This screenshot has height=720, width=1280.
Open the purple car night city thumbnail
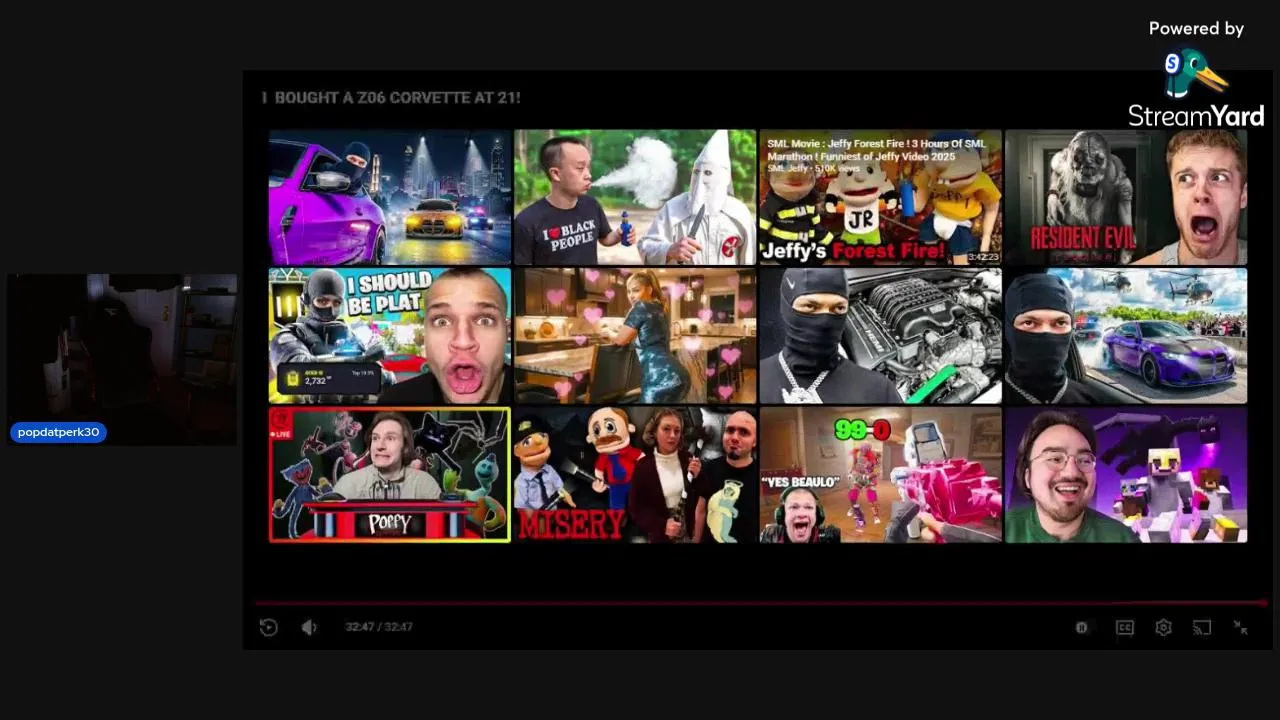click(x=390, y=197)
